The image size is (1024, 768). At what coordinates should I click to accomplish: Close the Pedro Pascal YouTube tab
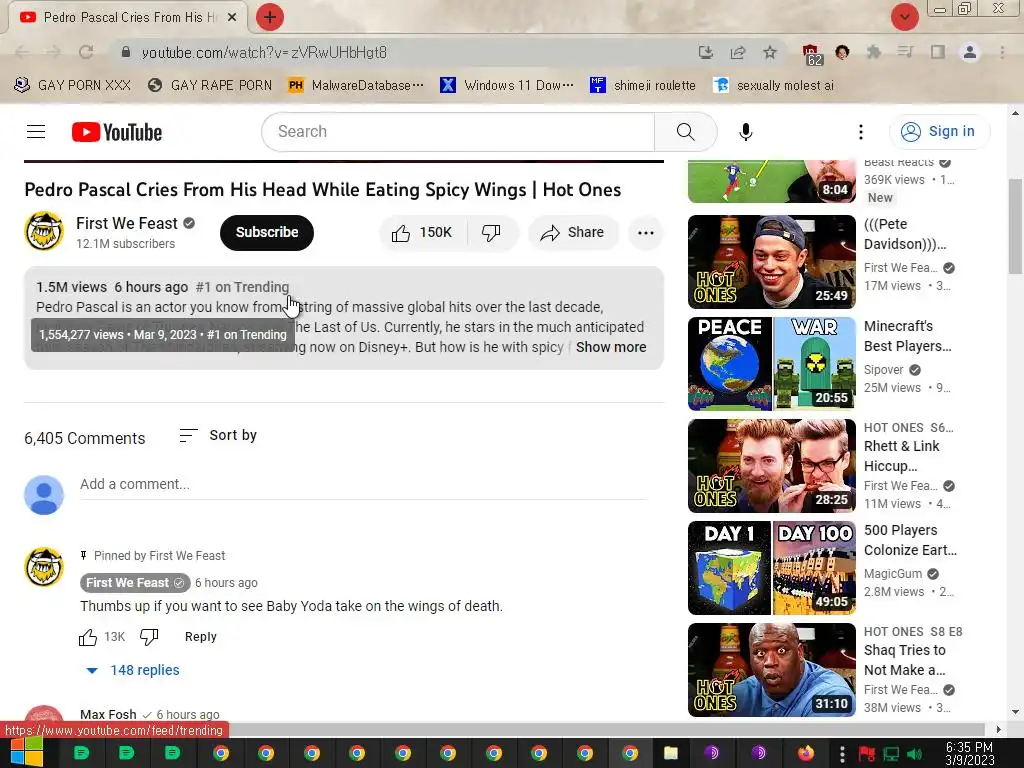coord(232,17)
